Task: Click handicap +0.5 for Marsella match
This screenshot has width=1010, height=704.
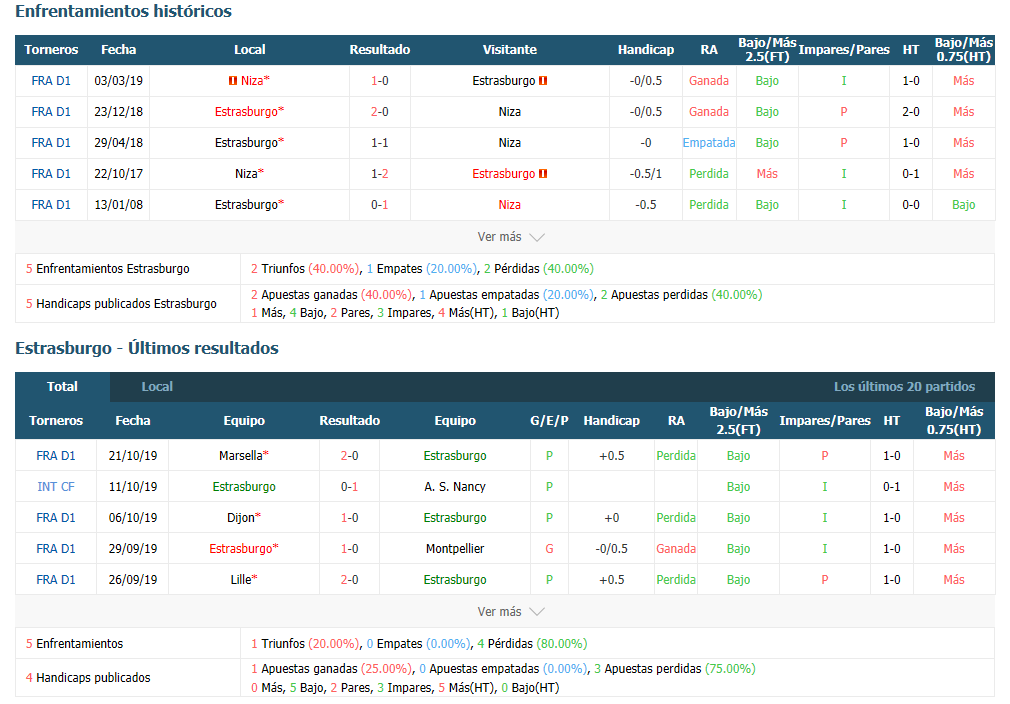Action: [x=611, y=455]
